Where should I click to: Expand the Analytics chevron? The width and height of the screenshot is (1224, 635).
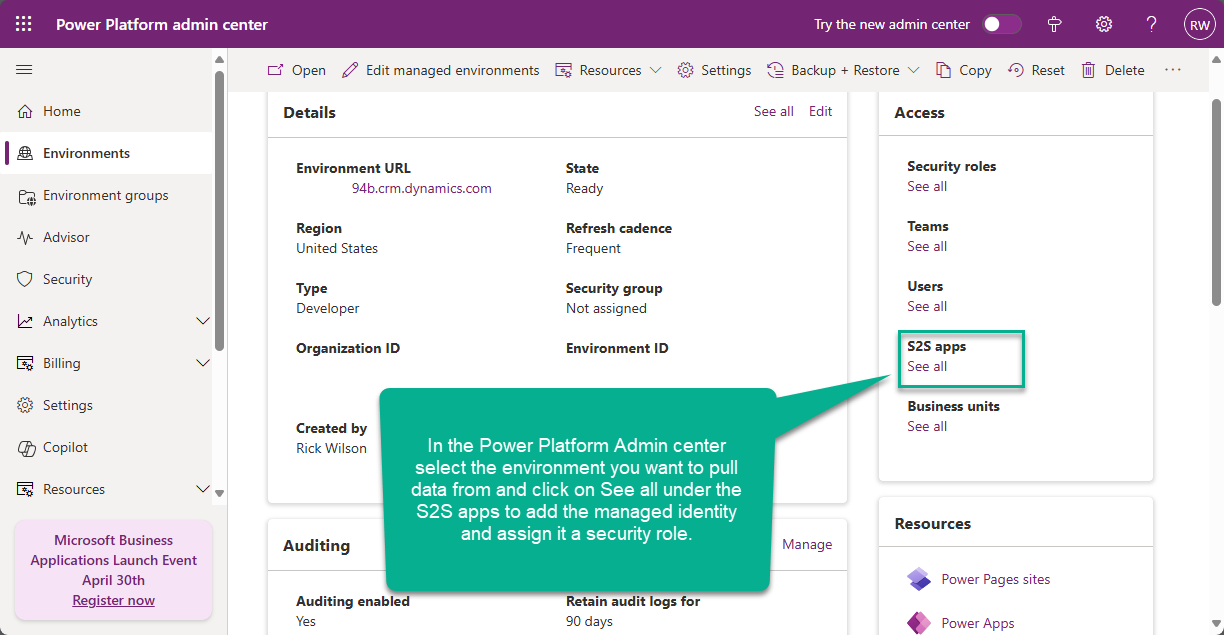point(203,321)
